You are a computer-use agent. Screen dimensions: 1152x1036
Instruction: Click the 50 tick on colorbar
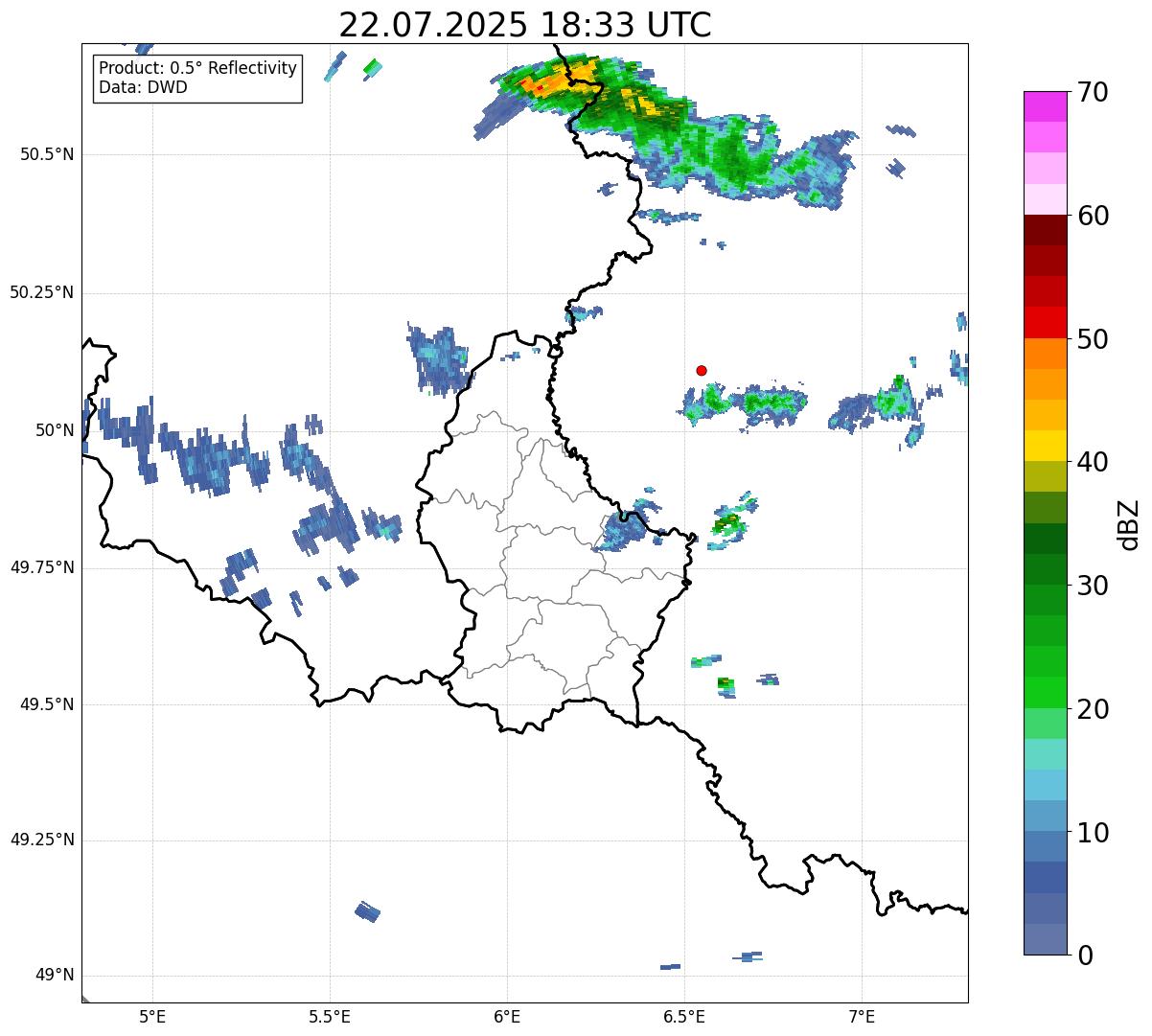pos(1094,339)
